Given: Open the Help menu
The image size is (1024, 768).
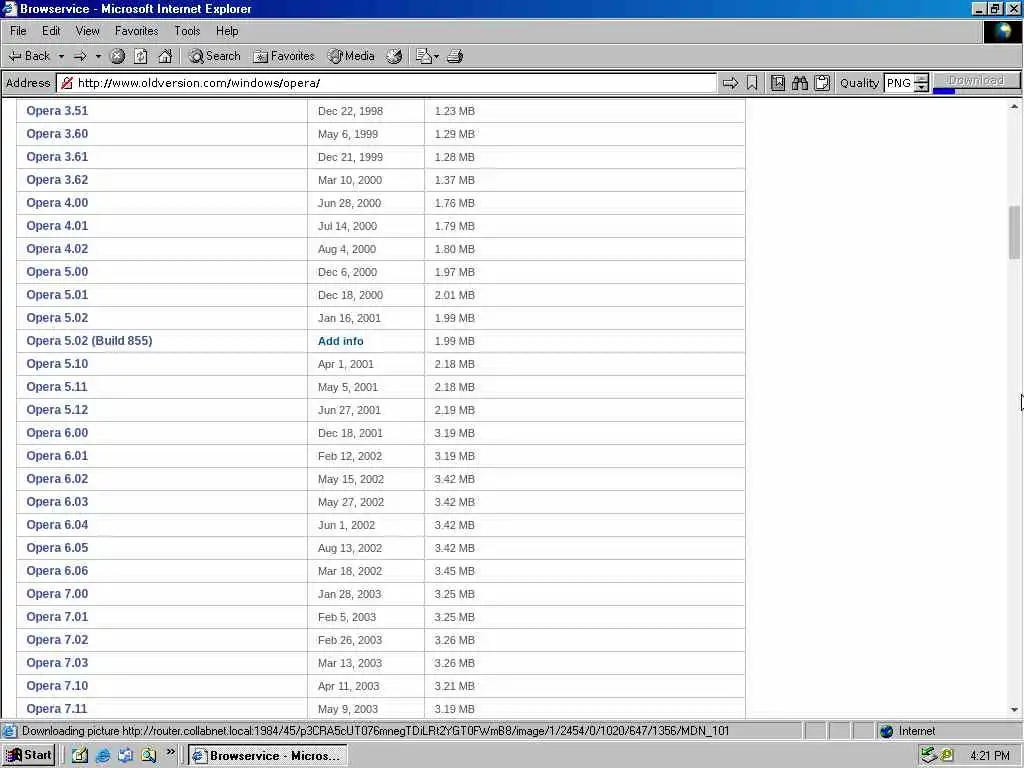Looking at the screenshot, I should (227, 31).
